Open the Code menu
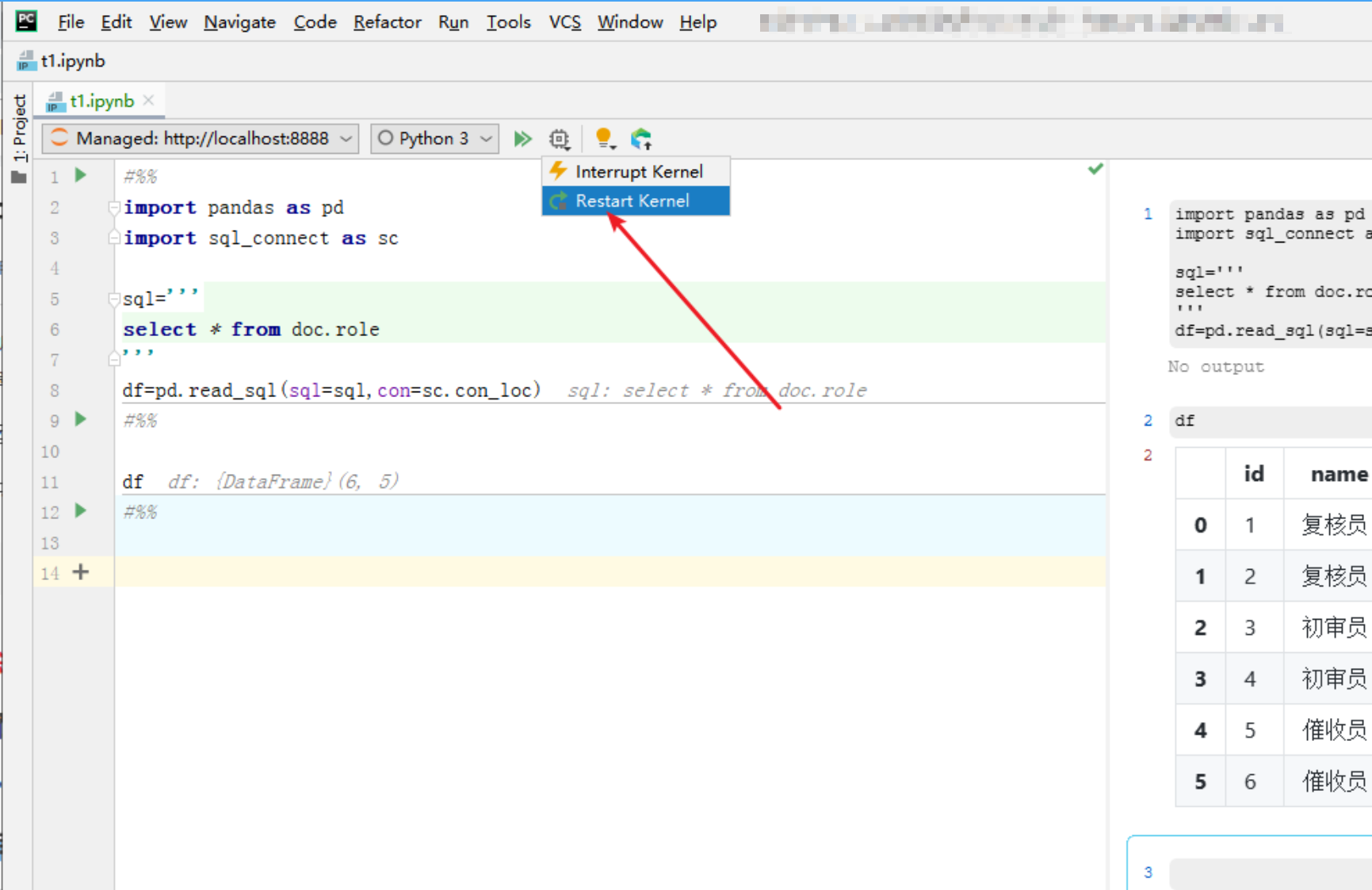This screenshot has width=1372, height=890. click(315, 22)
